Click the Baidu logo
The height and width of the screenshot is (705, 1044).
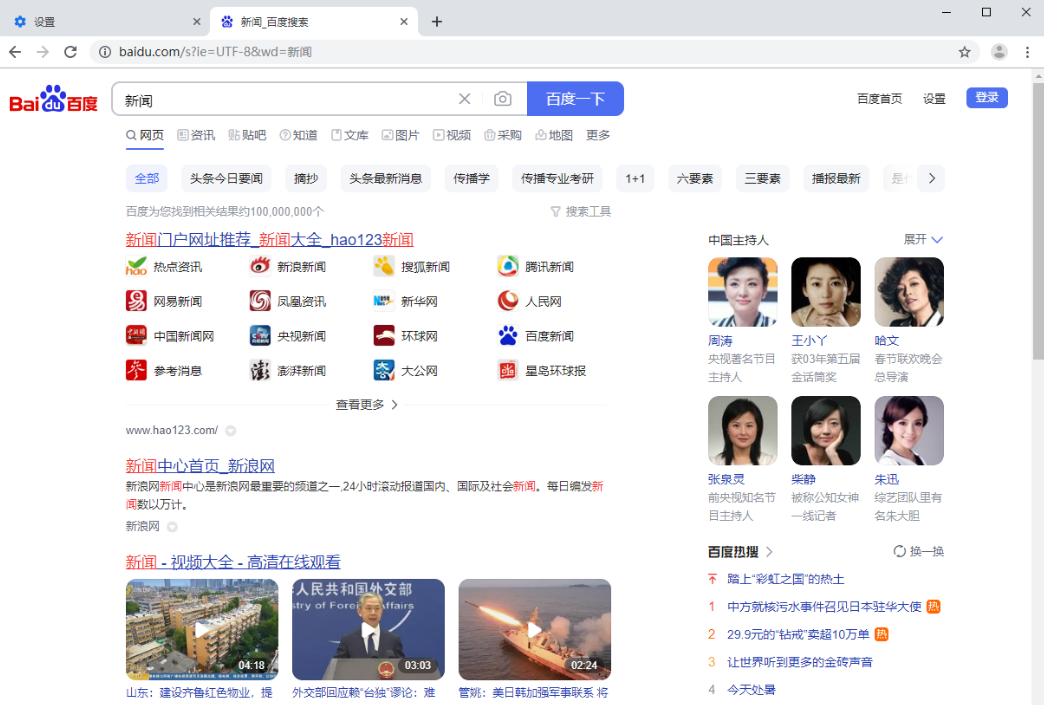53,99
